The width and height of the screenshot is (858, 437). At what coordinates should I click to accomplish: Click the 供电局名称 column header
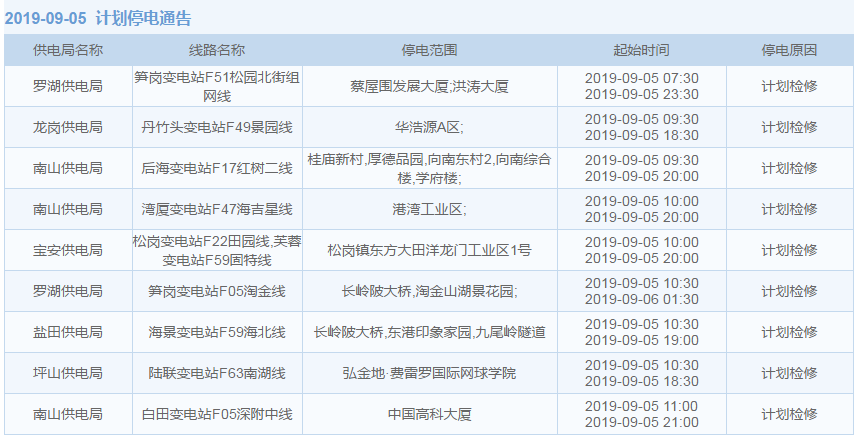pyautogui.click(x=68, y=50)
